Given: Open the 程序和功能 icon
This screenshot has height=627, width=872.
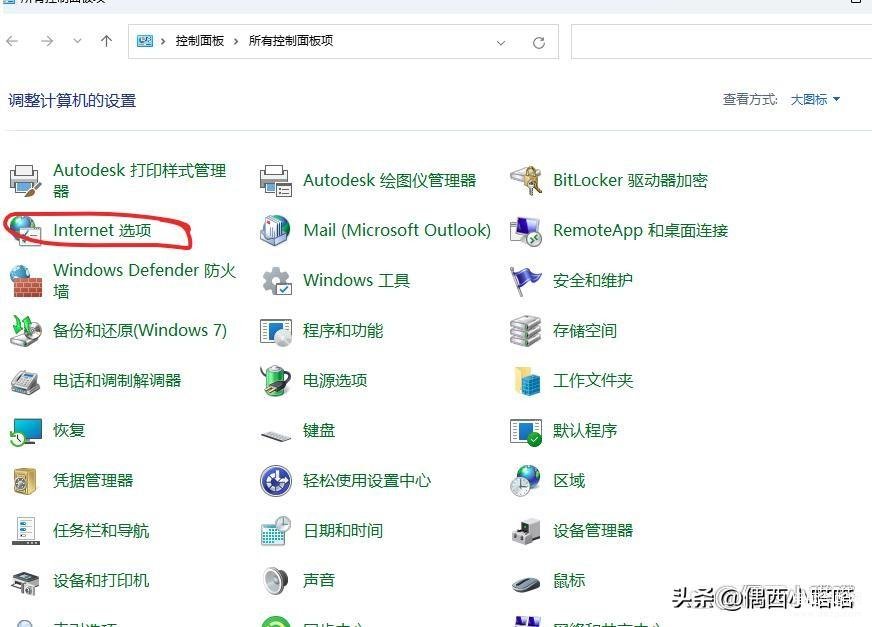Looking at the screenshot, I should [276, 331].
